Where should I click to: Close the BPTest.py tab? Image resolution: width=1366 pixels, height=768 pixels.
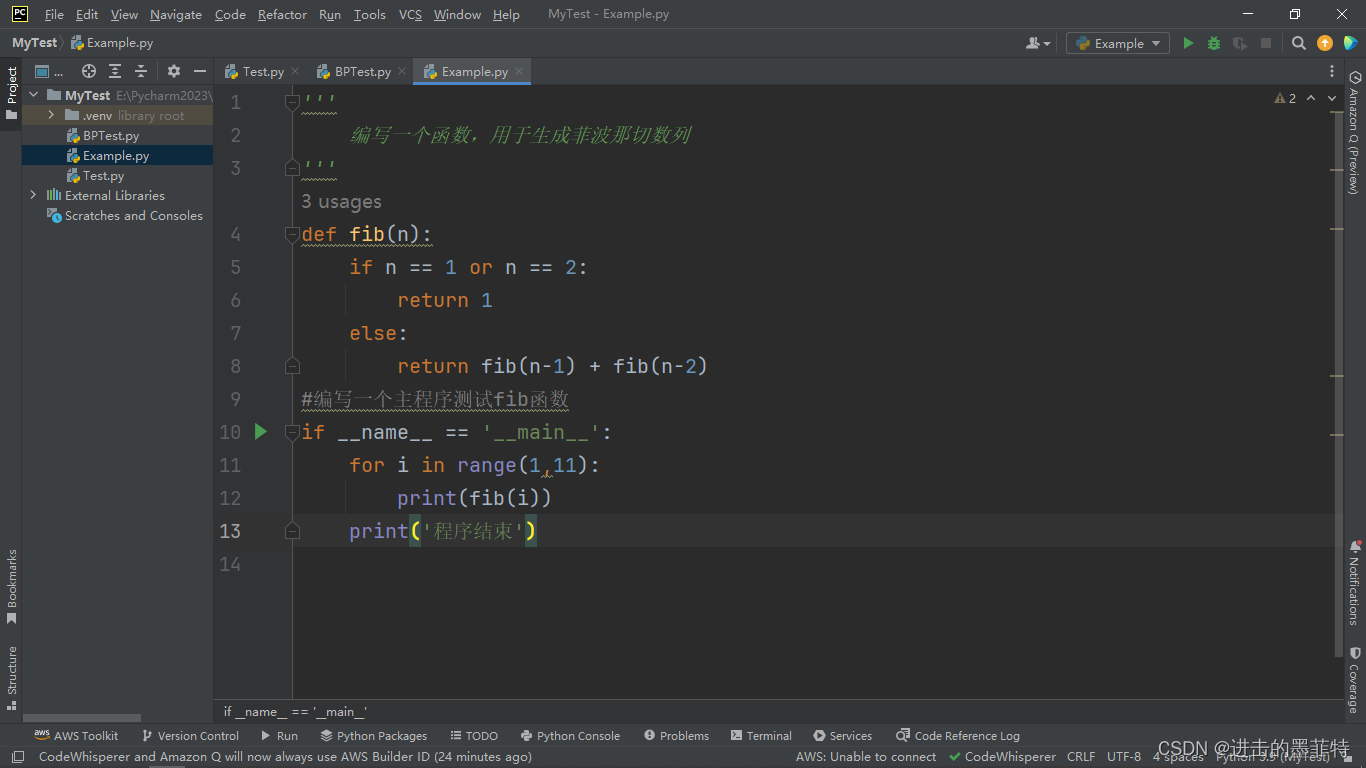[x=402, y=72]
